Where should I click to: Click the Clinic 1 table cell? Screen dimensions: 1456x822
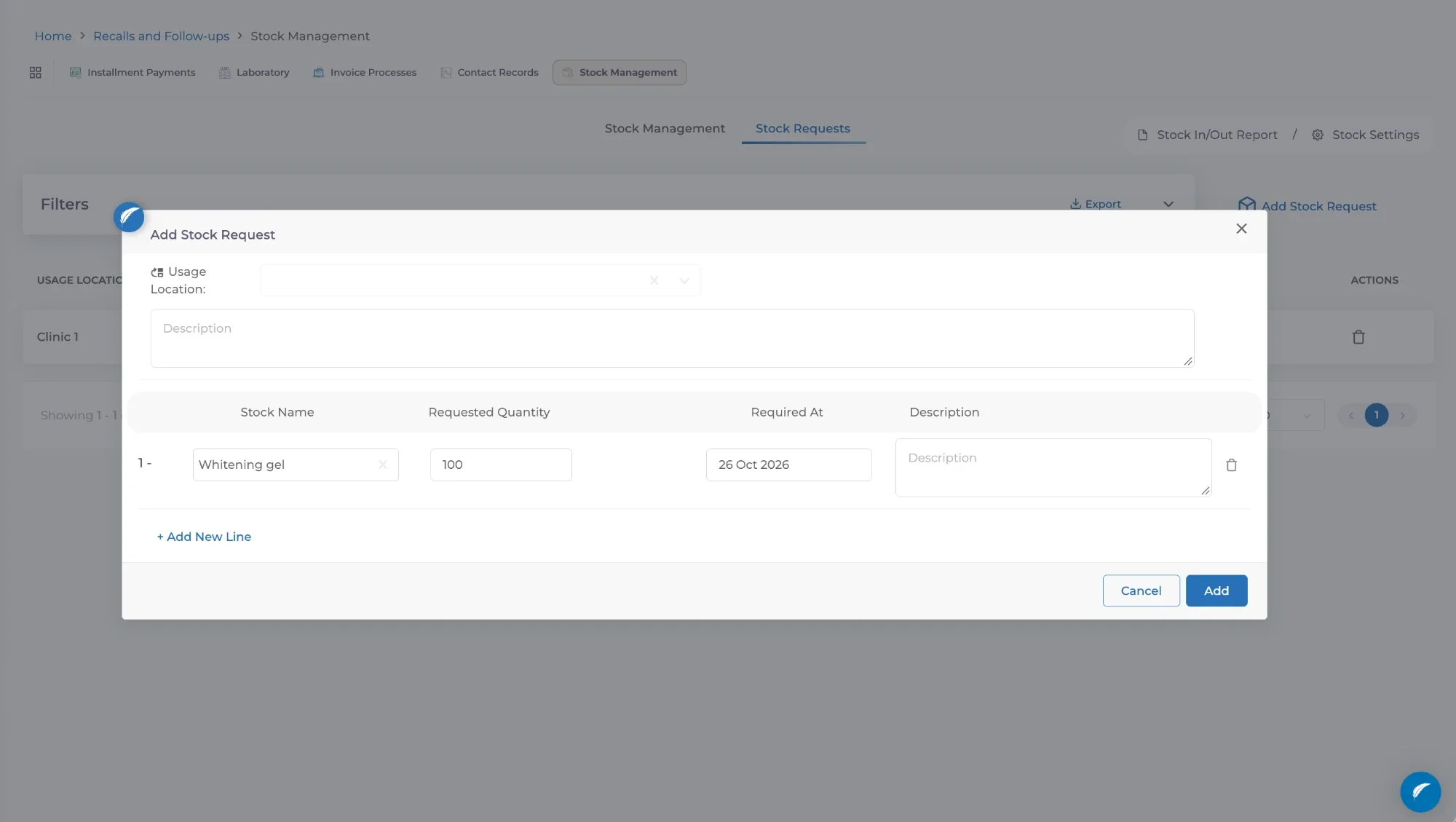click(58, 337)
